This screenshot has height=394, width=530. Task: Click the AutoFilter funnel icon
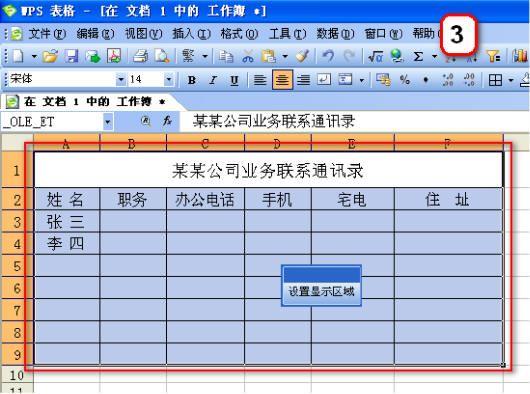[x=493, y=56]
